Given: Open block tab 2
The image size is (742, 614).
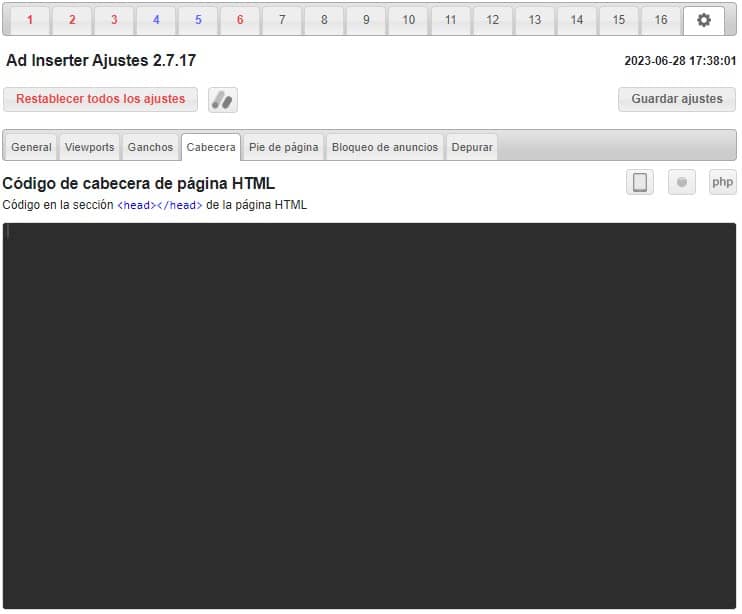Looking at the screenshot, I should coord(72,20).
